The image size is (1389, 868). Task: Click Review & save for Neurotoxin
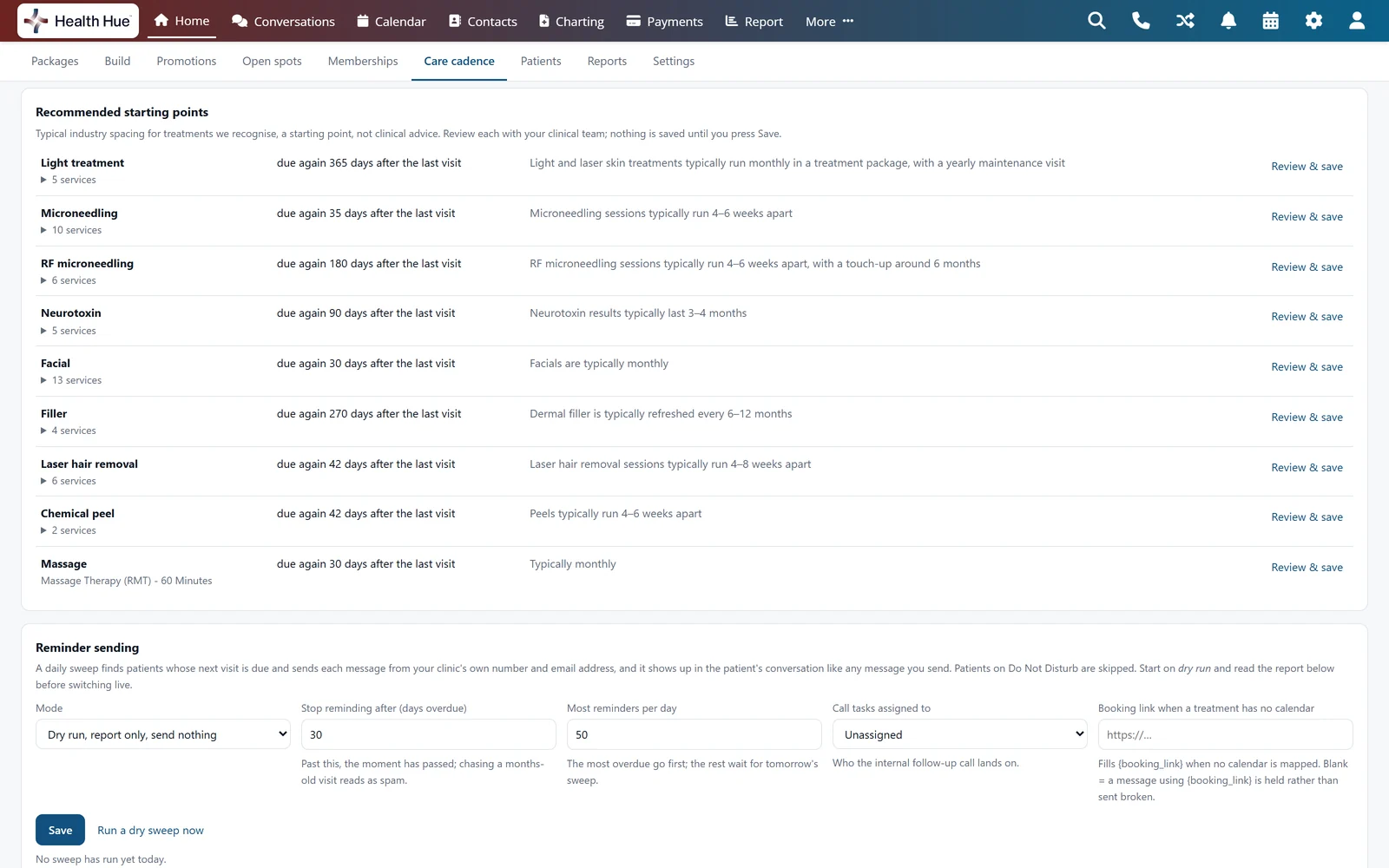click(x=1307, y=317)
